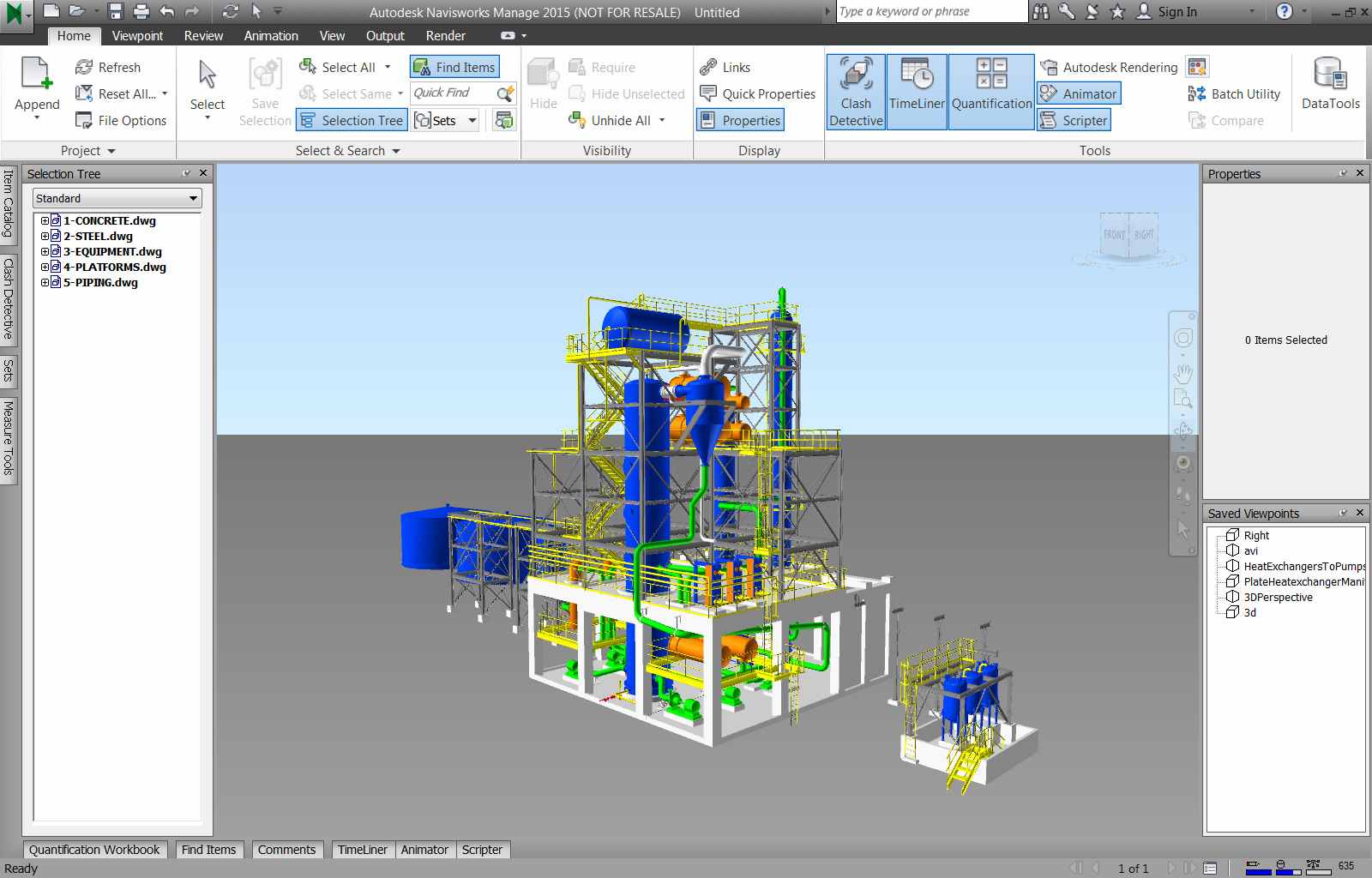Open the Quantification Workbook bottom tab
Viewport: 1372px width, 878px height.
point(94,850)
